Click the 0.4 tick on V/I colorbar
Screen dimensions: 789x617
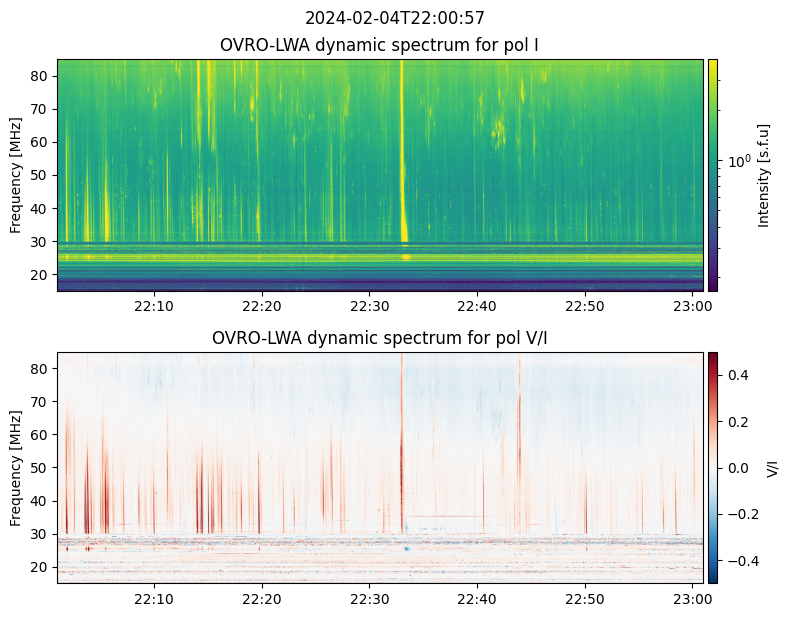pos(737,374)
